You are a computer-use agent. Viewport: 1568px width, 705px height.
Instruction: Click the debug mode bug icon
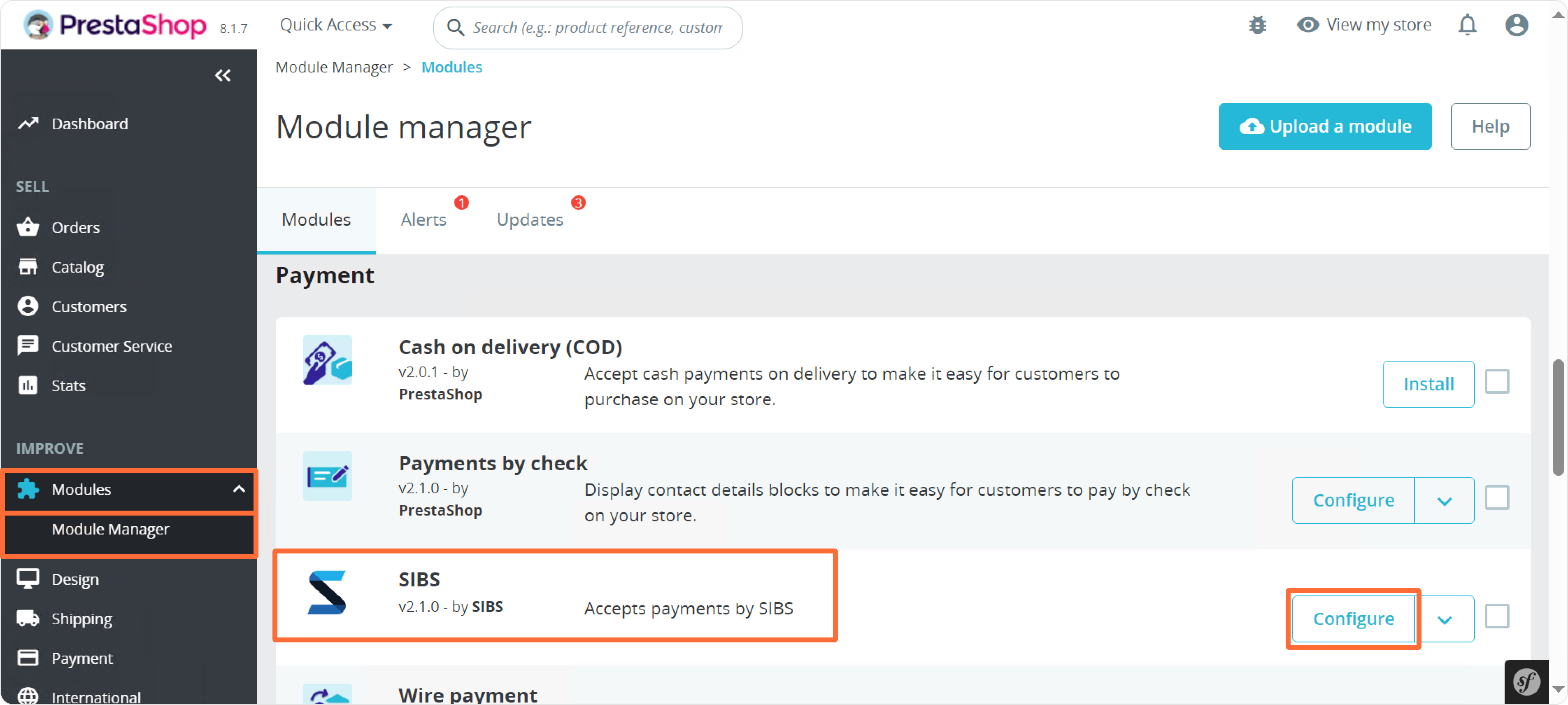[1257, 25]
